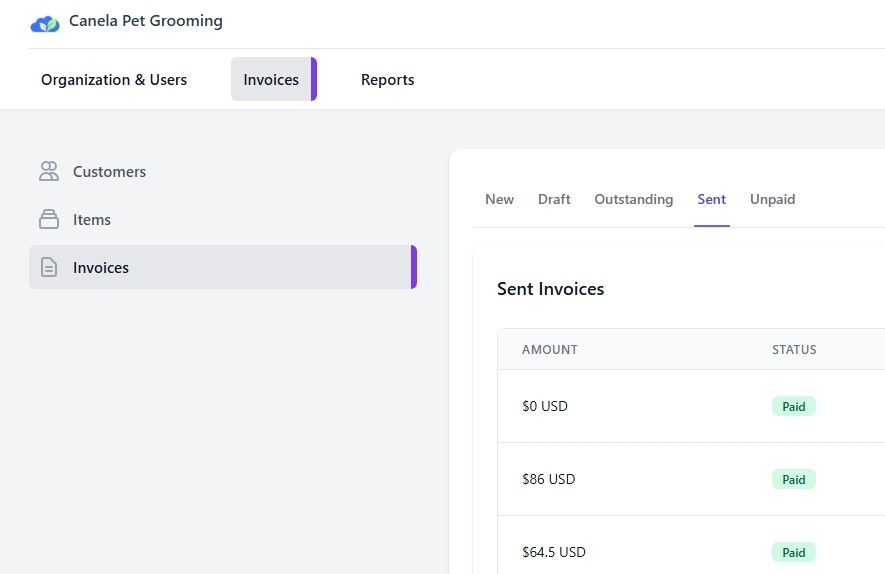Click the $0 USD amount cell
This screenshot has height=574, width=885.
tap(545, 406)
